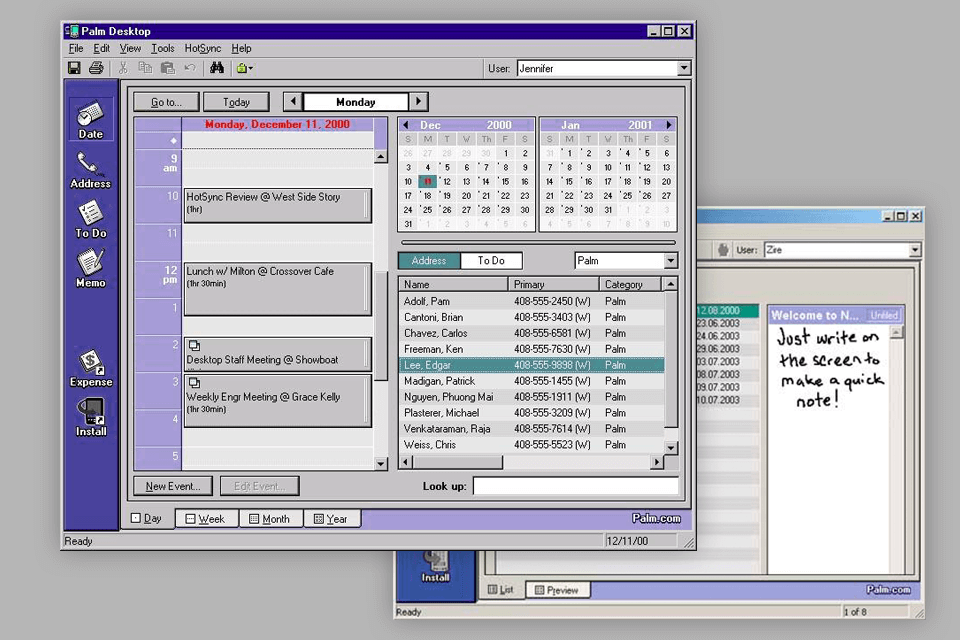Select Lunch w/ Milton @ Crossover Cafe event
960x640 pixels.
pos(277,289)
